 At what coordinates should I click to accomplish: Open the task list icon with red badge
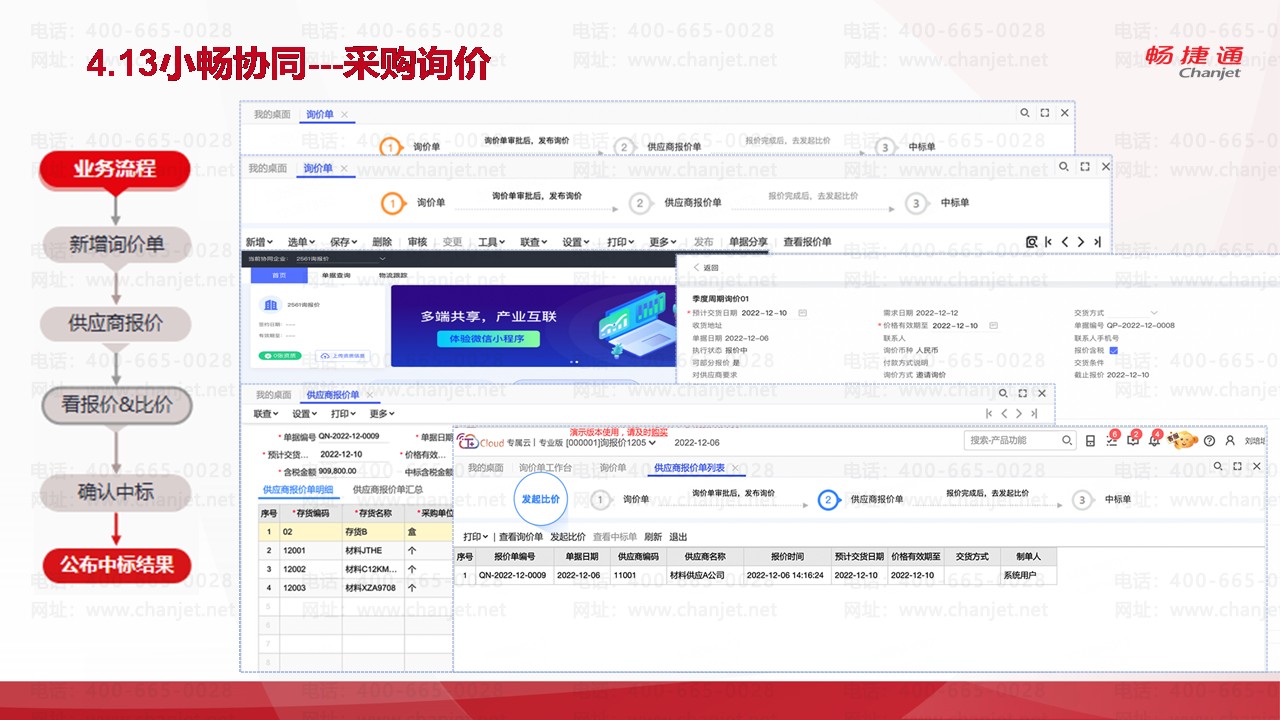[1111, 440]
